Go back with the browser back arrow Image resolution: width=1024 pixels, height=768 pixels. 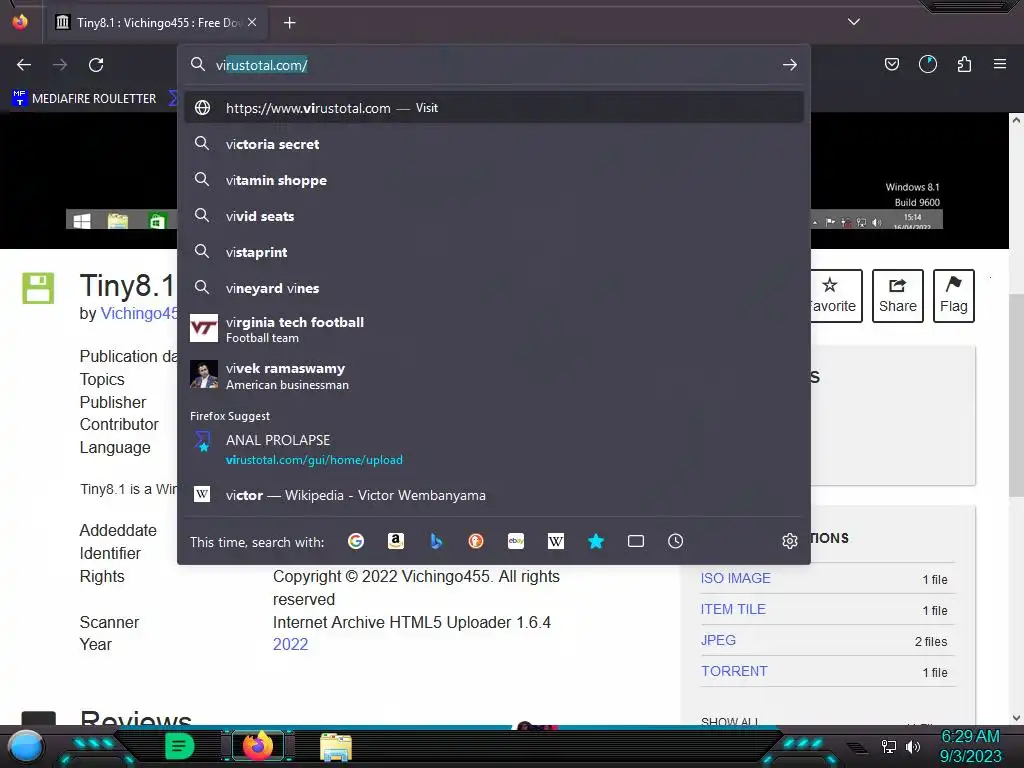pos(24,65)
